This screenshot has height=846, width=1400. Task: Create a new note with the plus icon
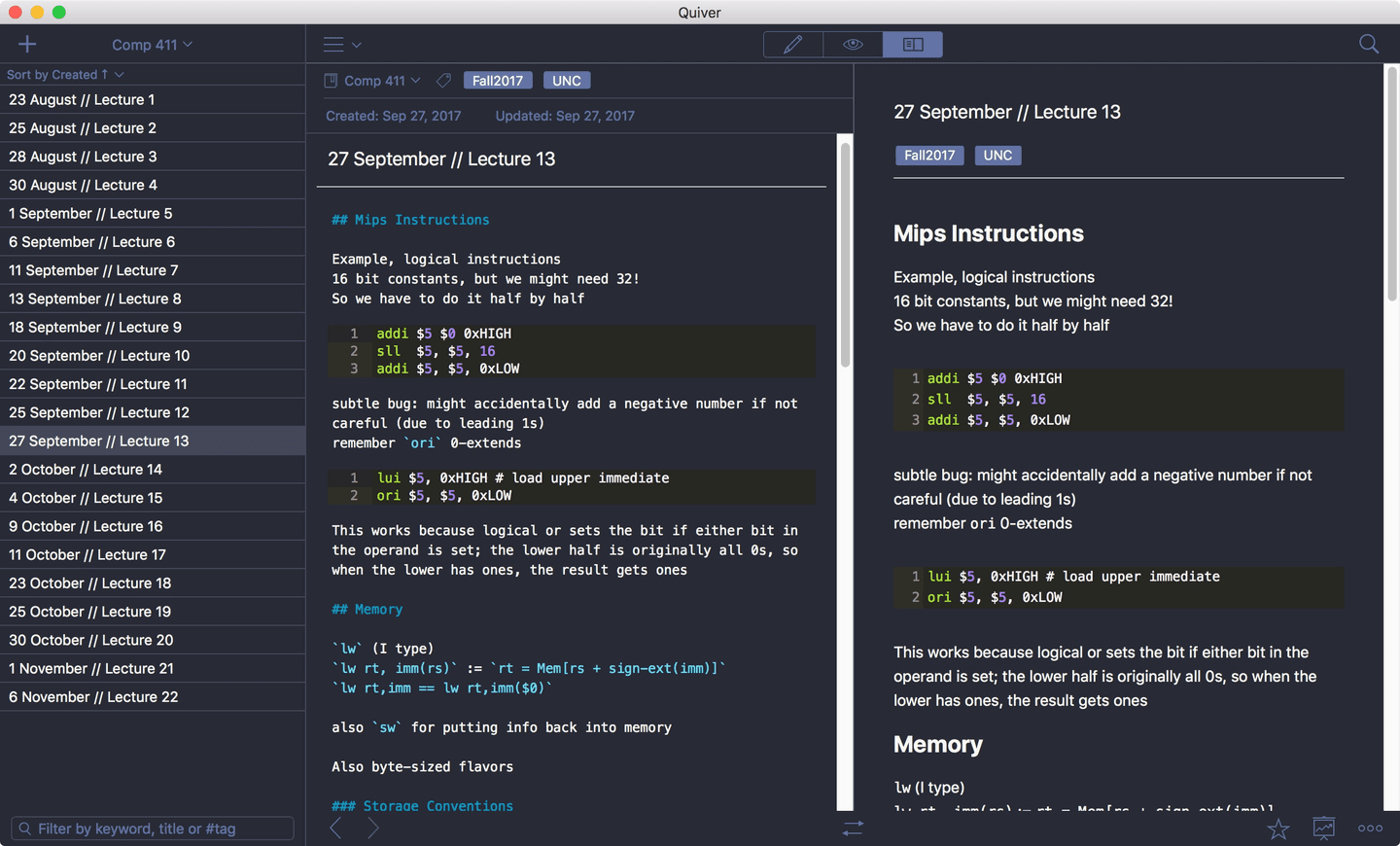26,44
